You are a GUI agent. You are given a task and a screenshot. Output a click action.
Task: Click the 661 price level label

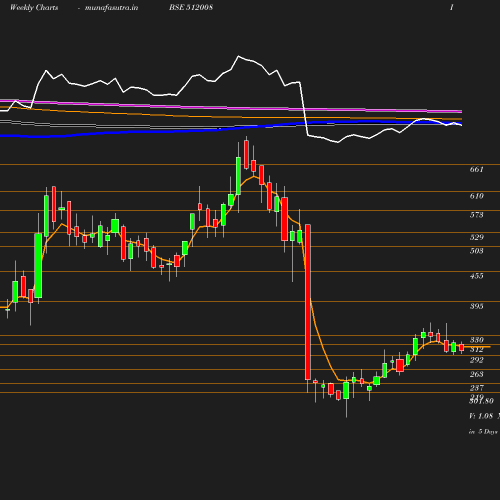click(477, 169)
